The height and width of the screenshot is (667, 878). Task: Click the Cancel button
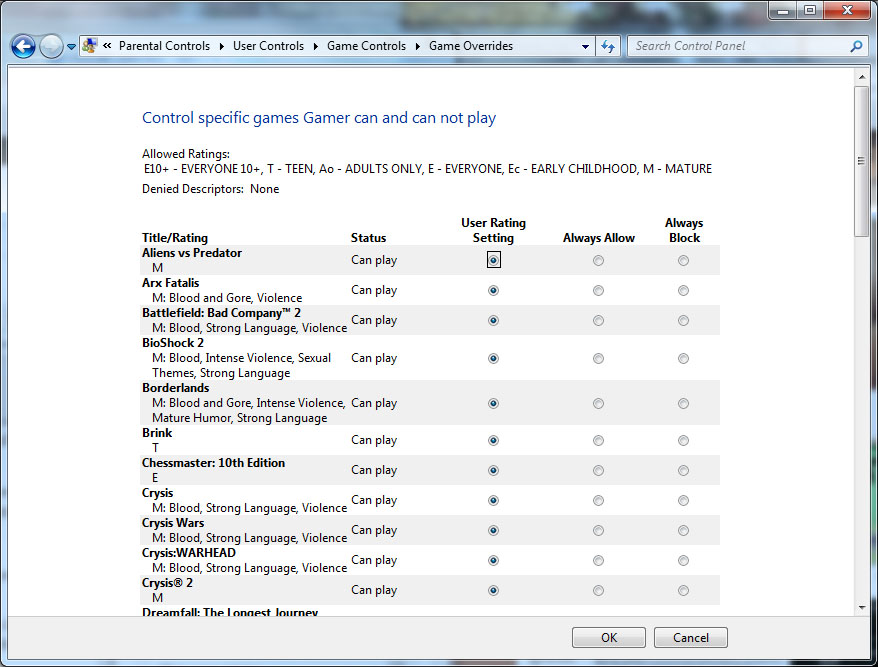(x=690, y=638)
